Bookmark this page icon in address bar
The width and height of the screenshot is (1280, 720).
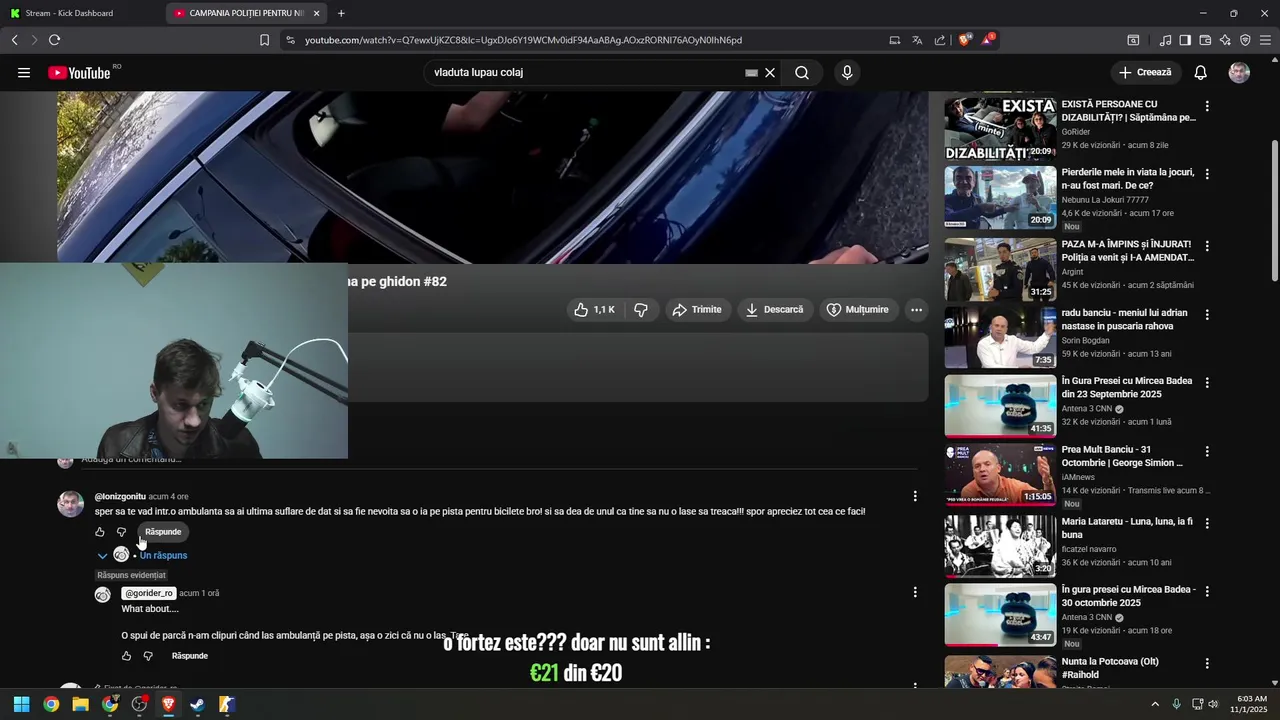(264, 40)
